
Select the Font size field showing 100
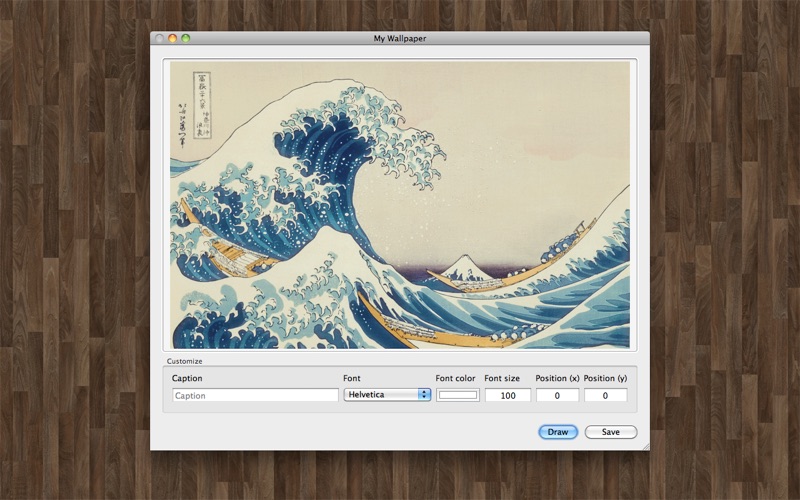point(507,395)
